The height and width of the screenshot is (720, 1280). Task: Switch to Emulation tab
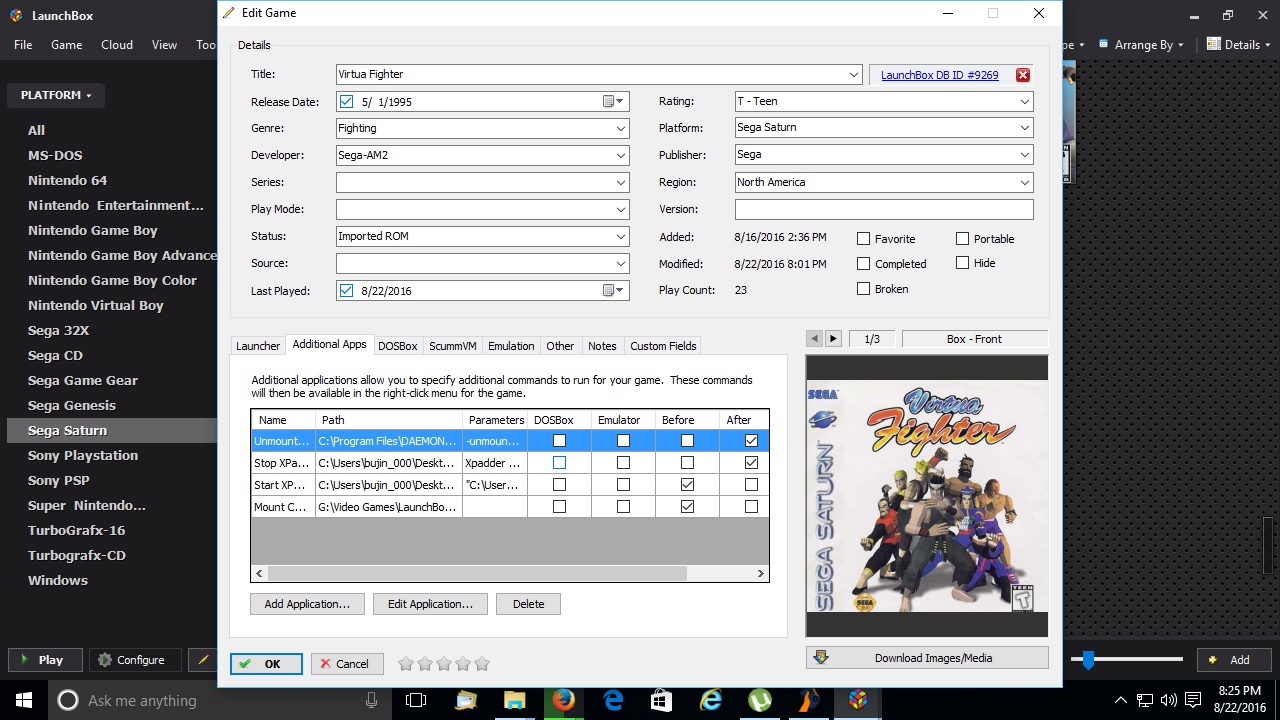511,346
